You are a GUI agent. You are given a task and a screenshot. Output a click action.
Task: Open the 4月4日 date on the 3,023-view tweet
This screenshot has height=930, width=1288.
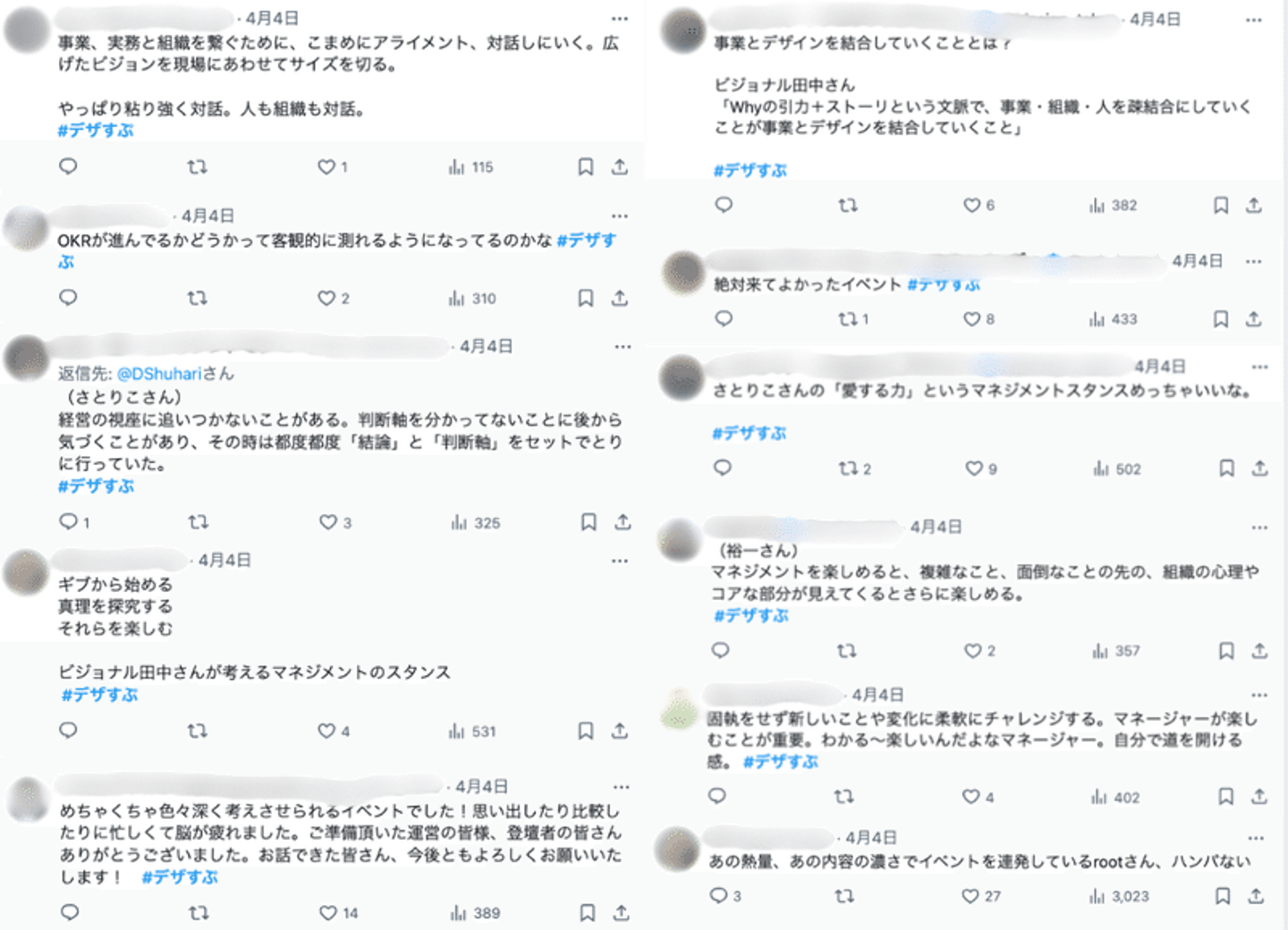(x=870, y=838)
